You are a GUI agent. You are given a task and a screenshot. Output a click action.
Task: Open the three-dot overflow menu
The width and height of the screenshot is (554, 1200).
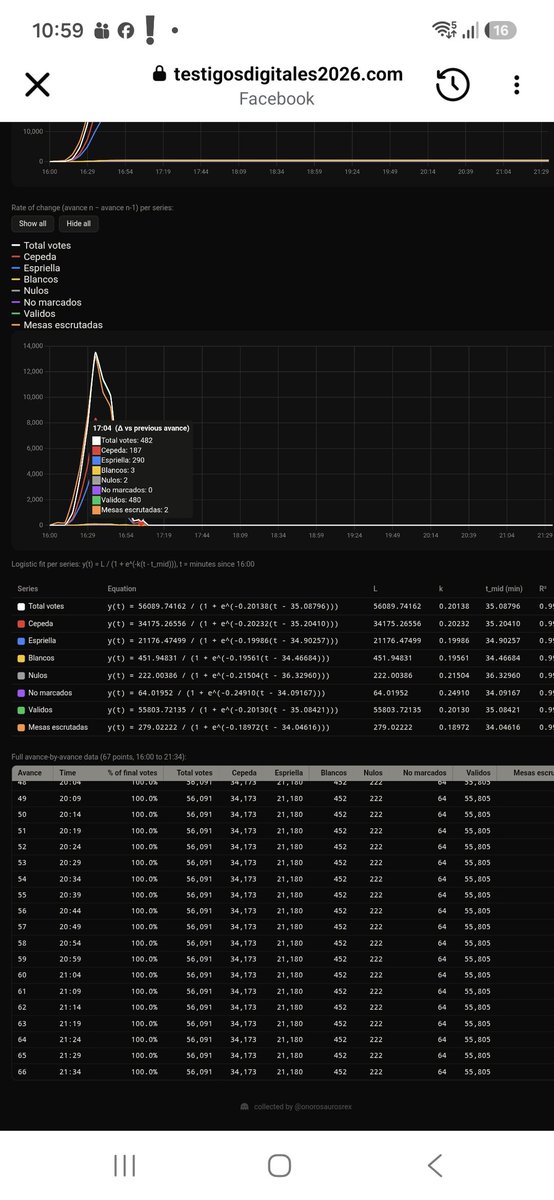[516, 85]
